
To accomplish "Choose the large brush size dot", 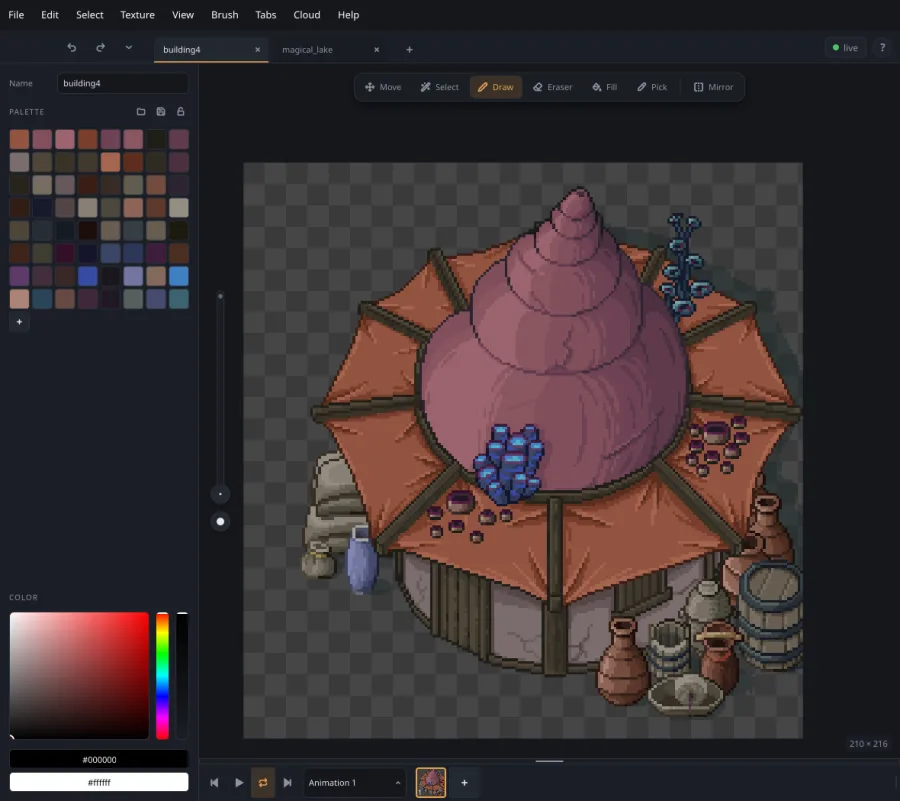I will click(220, 522).
